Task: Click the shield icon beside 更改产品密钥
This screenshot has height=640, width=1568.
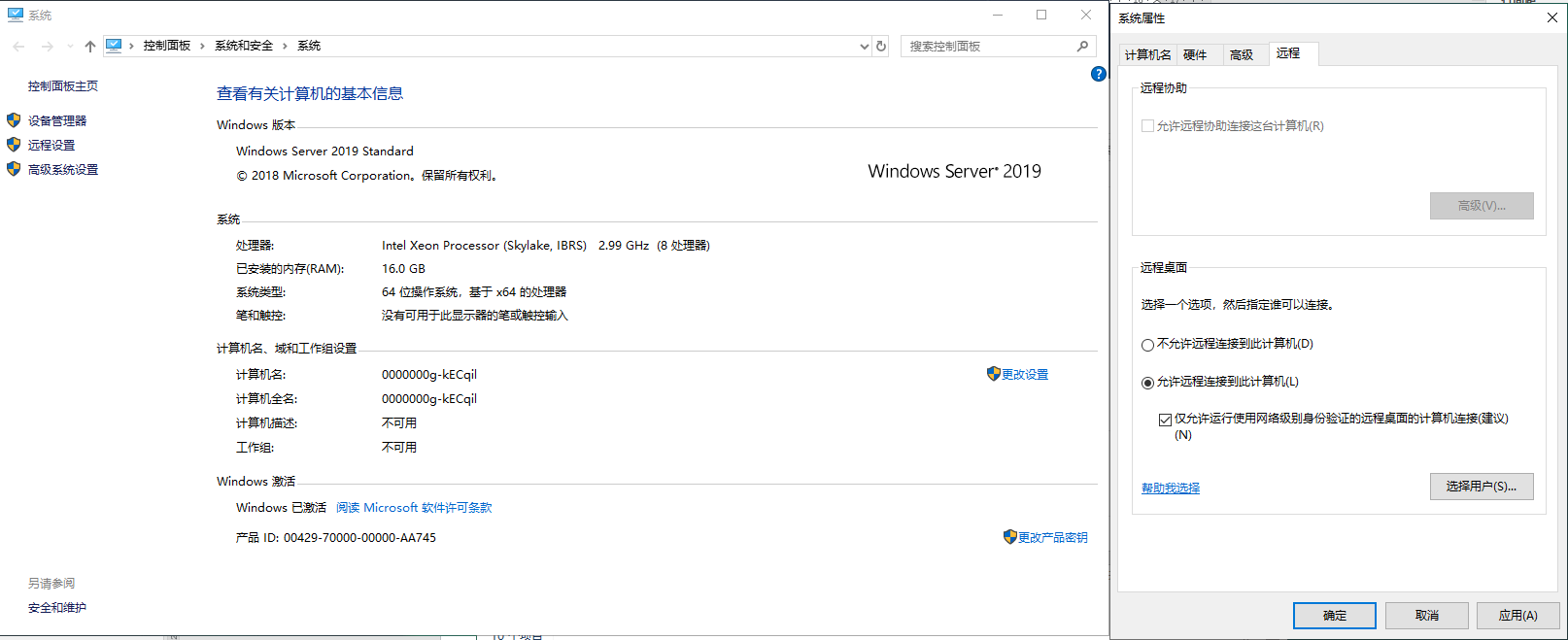Action: pyautogui.click(x=1009, y=537)
